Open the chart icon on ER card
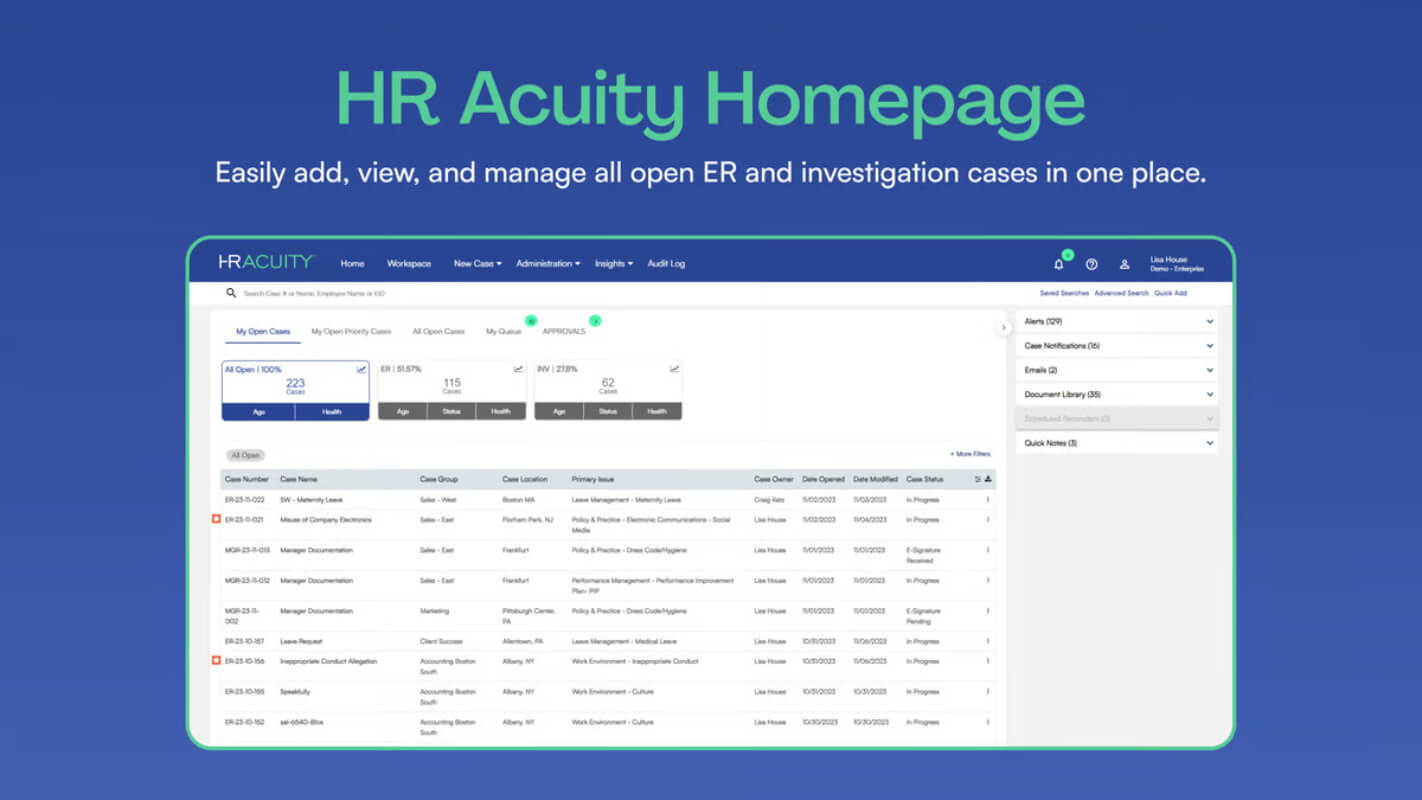Screen dimensions: 1422x800 coord(518,369)
